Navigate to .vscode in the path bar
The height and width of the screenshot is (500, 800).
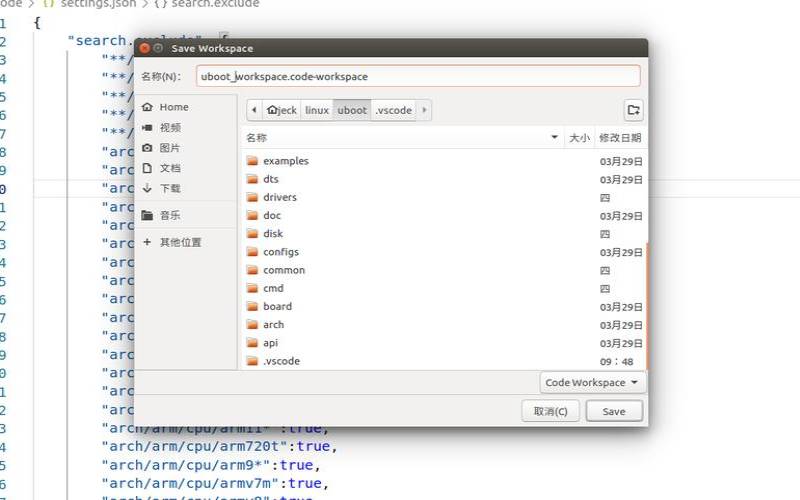pos(393,110)
